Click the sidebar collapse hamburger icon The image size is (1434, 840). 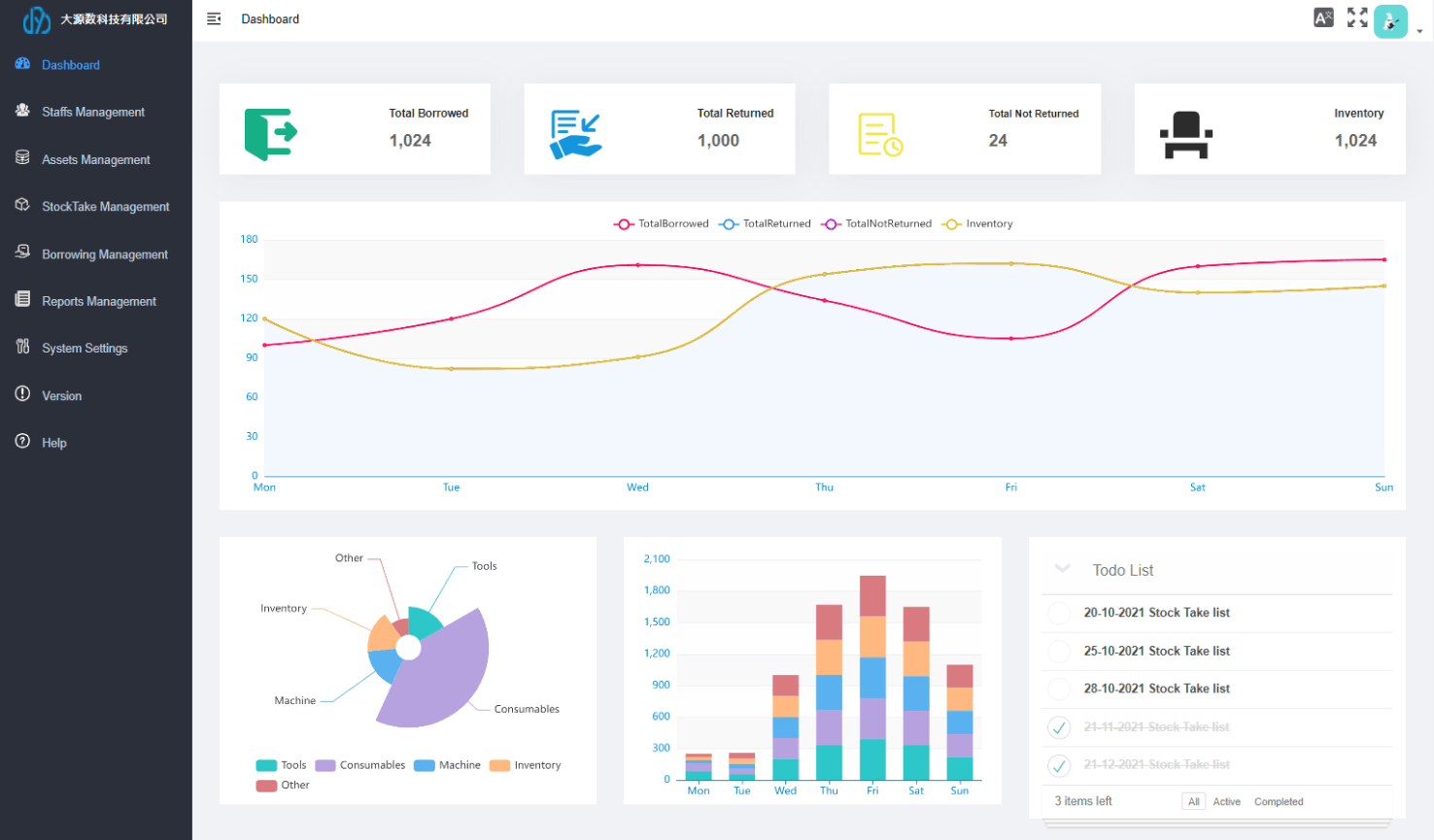214,17
